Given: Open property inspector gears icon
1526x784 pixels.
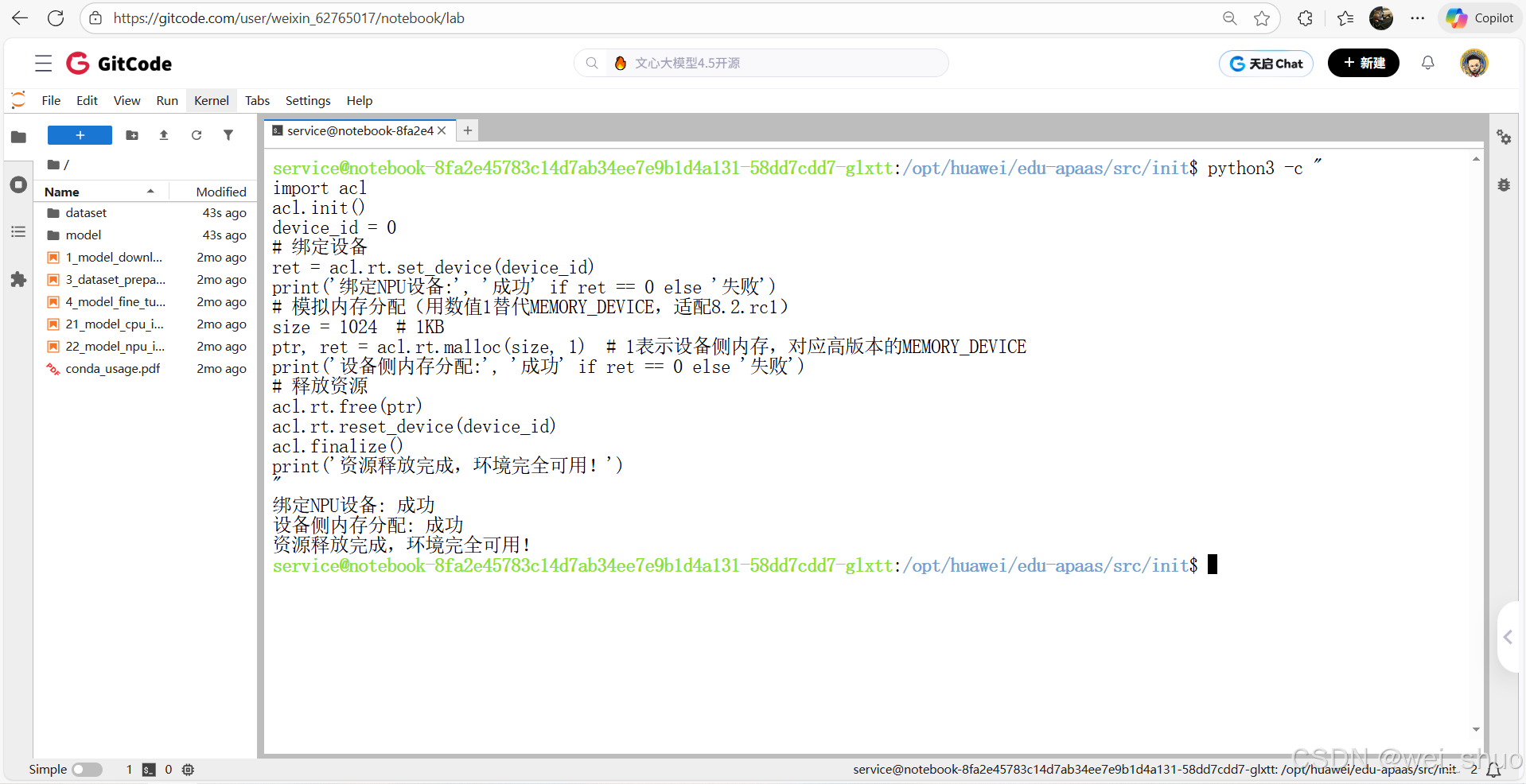Looking at the screenshot, I should 1504,138.
